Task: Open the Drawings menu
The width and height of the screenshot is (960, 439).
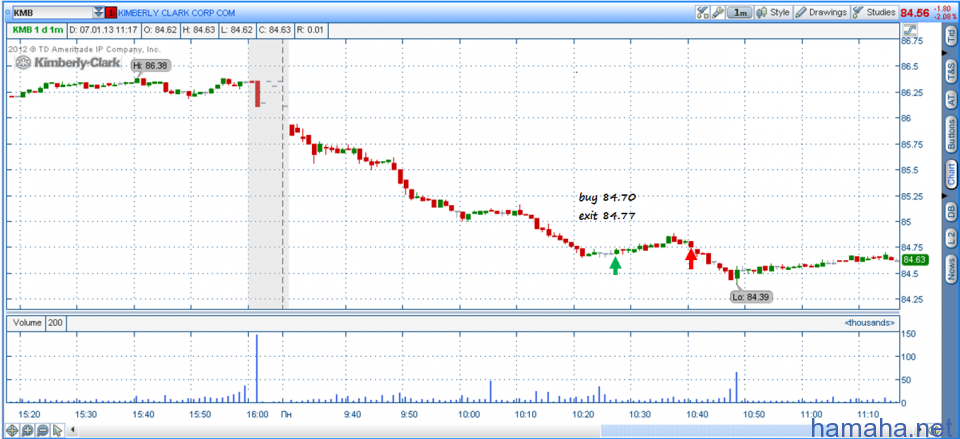Action: click(x=822, y=12)
